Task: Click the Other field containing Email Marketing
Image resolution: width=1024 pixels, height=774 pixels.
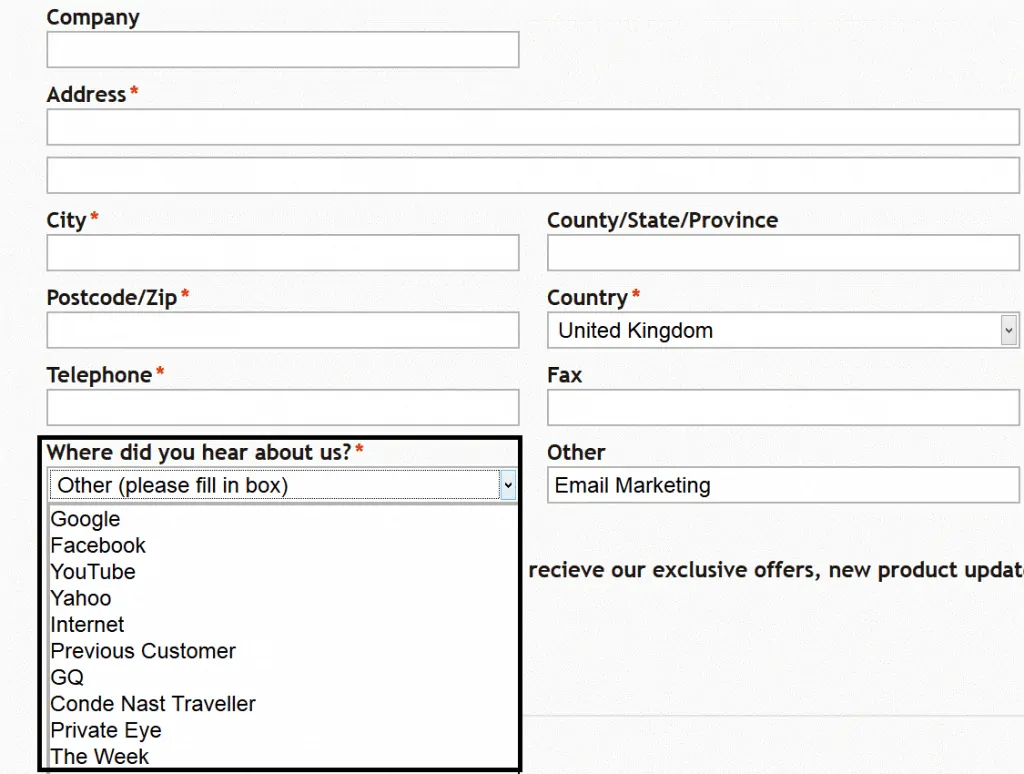Action: (x=783, y=485)
